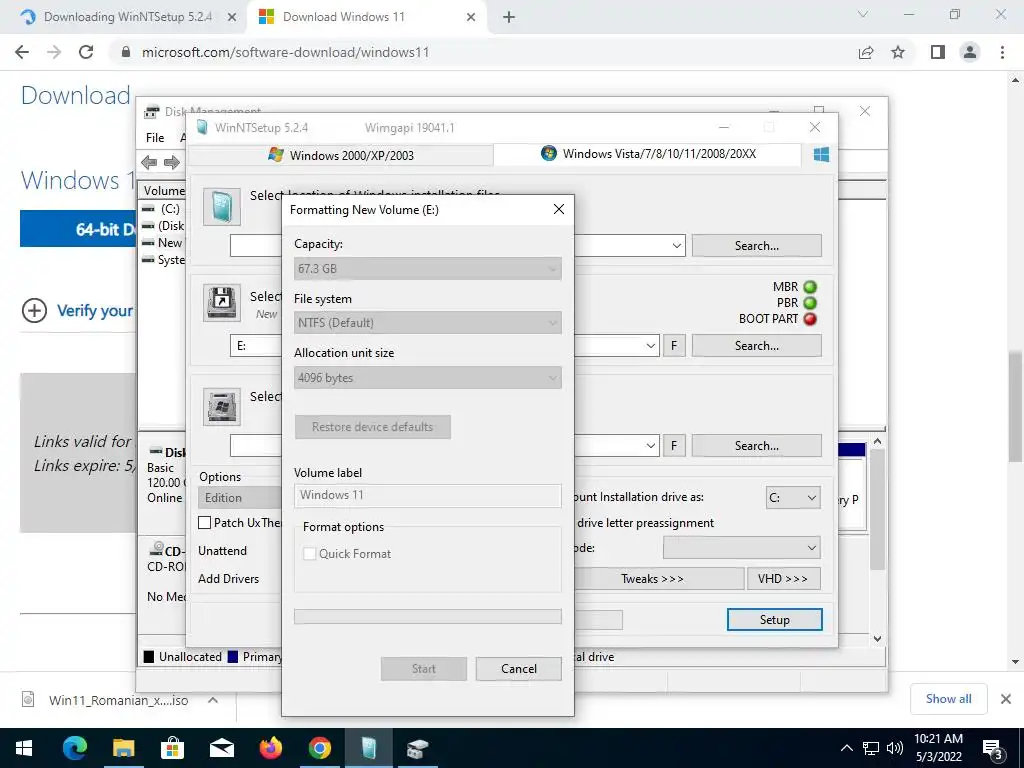Close the Formatting New Volume dialog

tap(558, 209)
